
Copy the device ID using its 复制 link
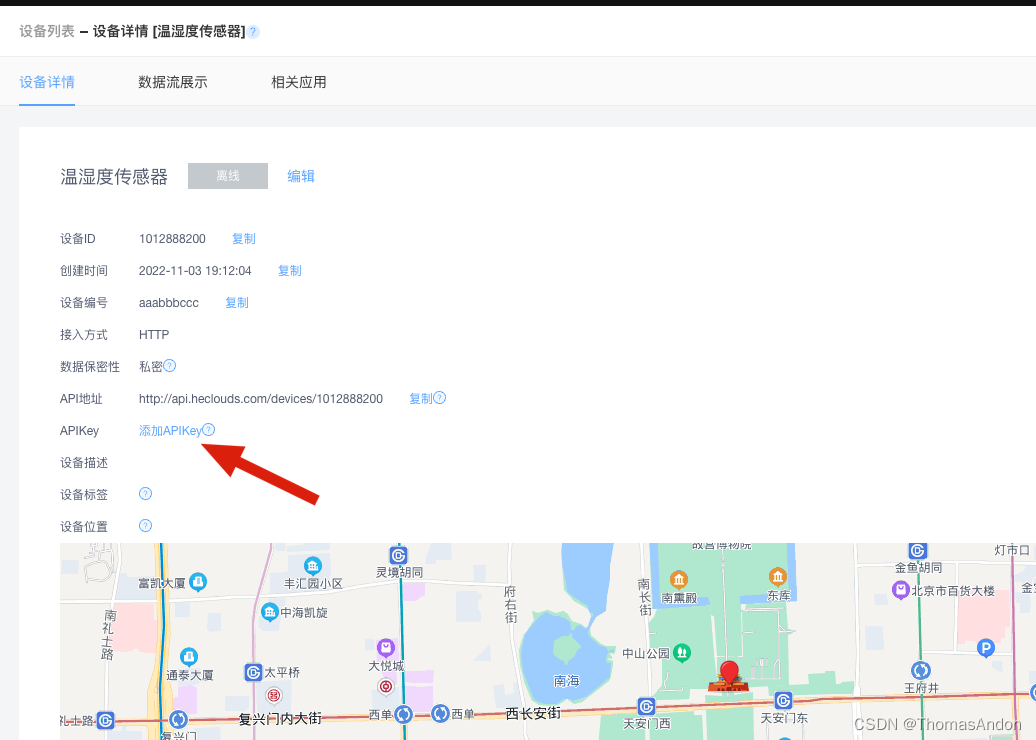click(x=243, y=238)
